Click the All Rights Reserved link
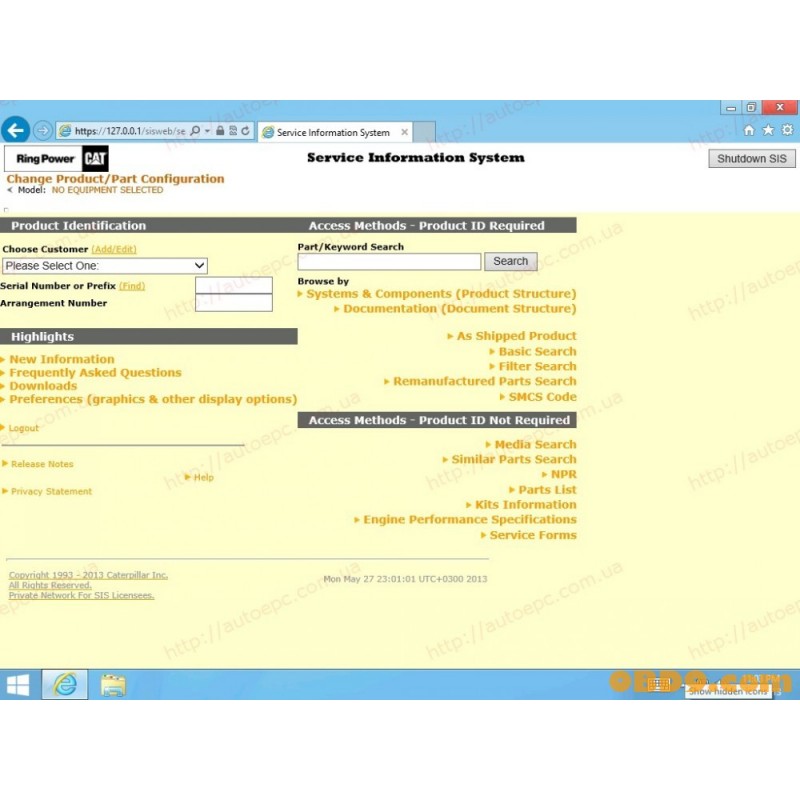This screenshot has width=800, height=800. [x=50, y=585]
